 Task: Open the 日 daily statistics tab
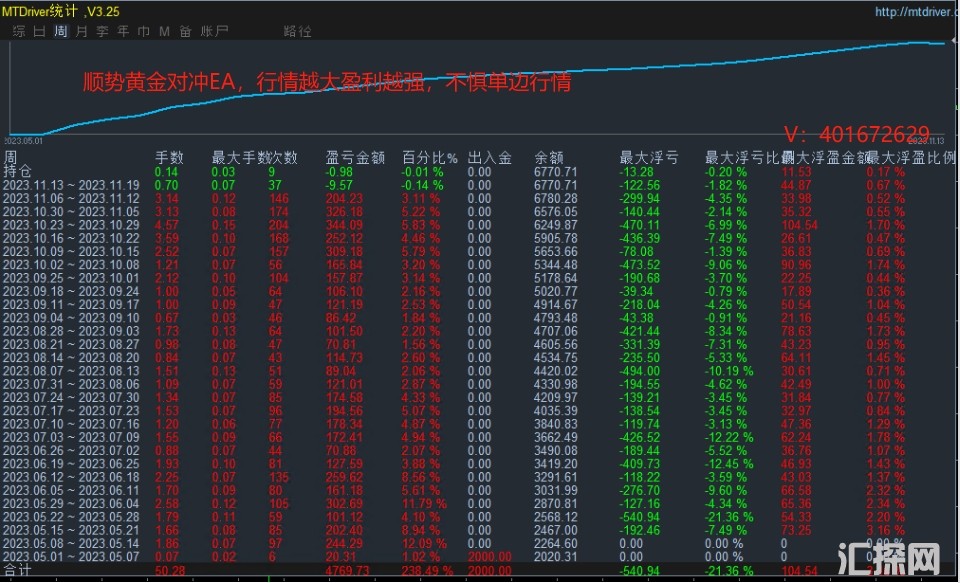39,31
